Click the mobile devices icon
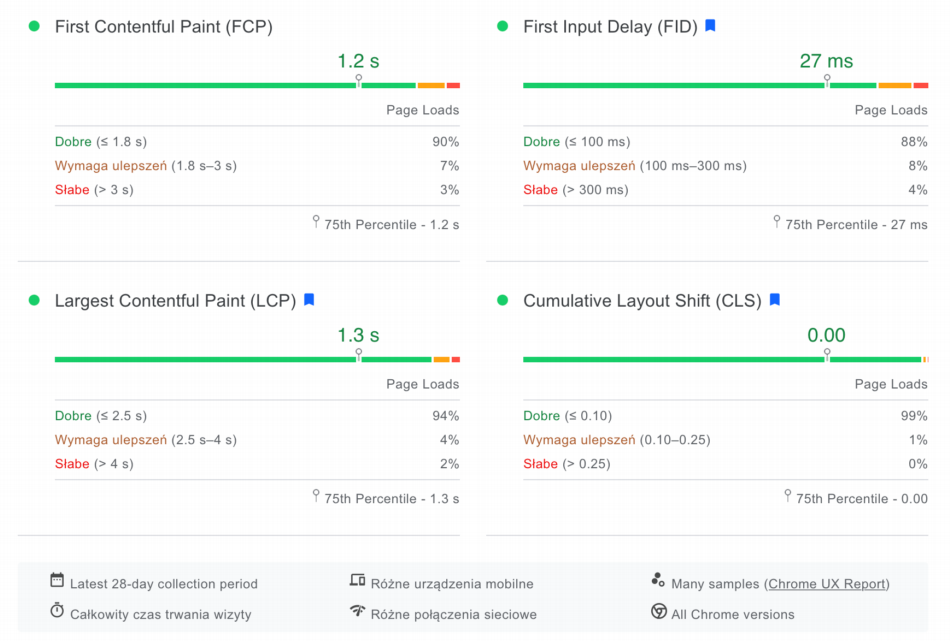This screenshot has width=950, height=641. click(357, 581)
